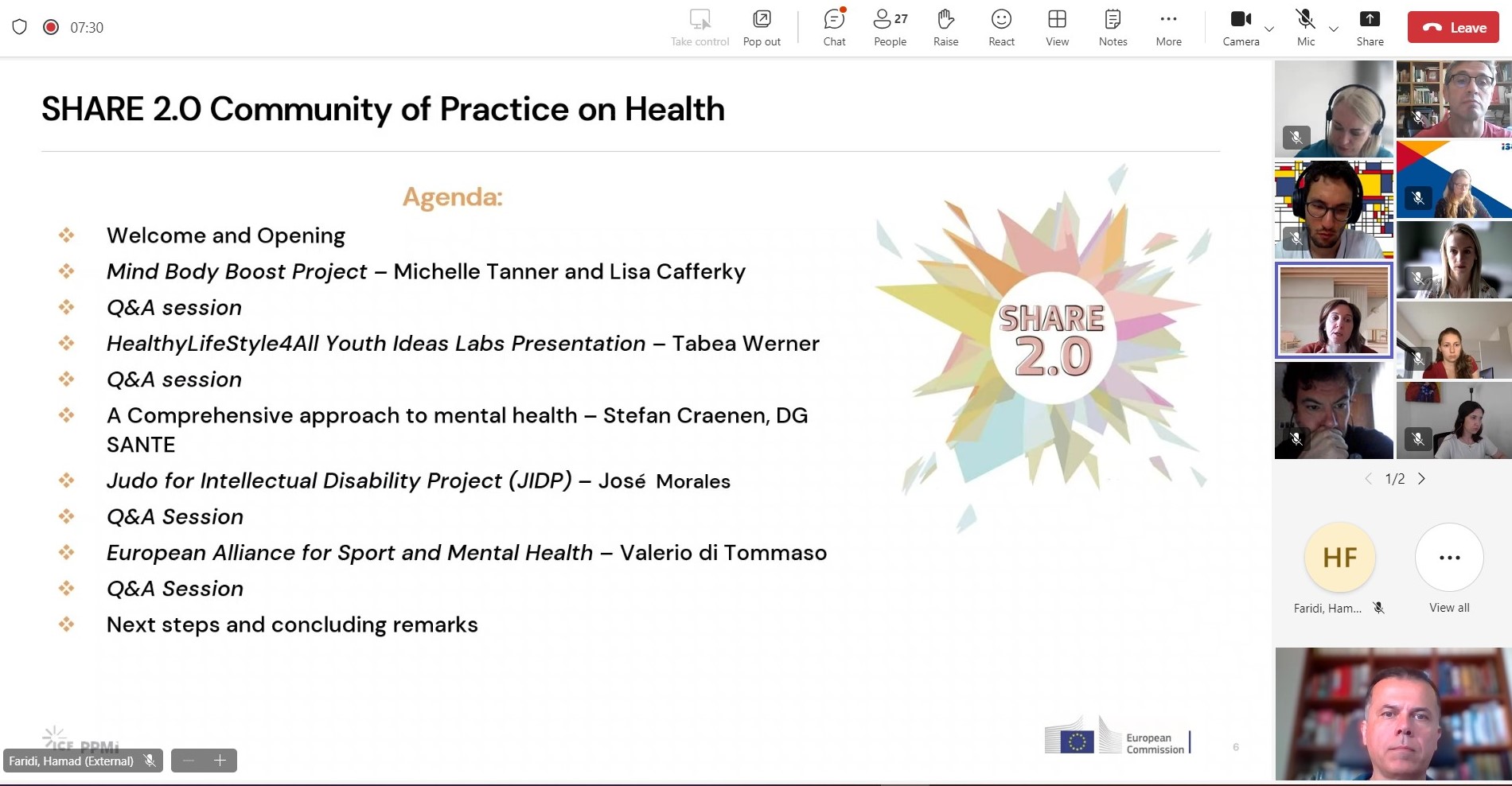Select highlighted active speaker video tile

tap(1334, 310)
